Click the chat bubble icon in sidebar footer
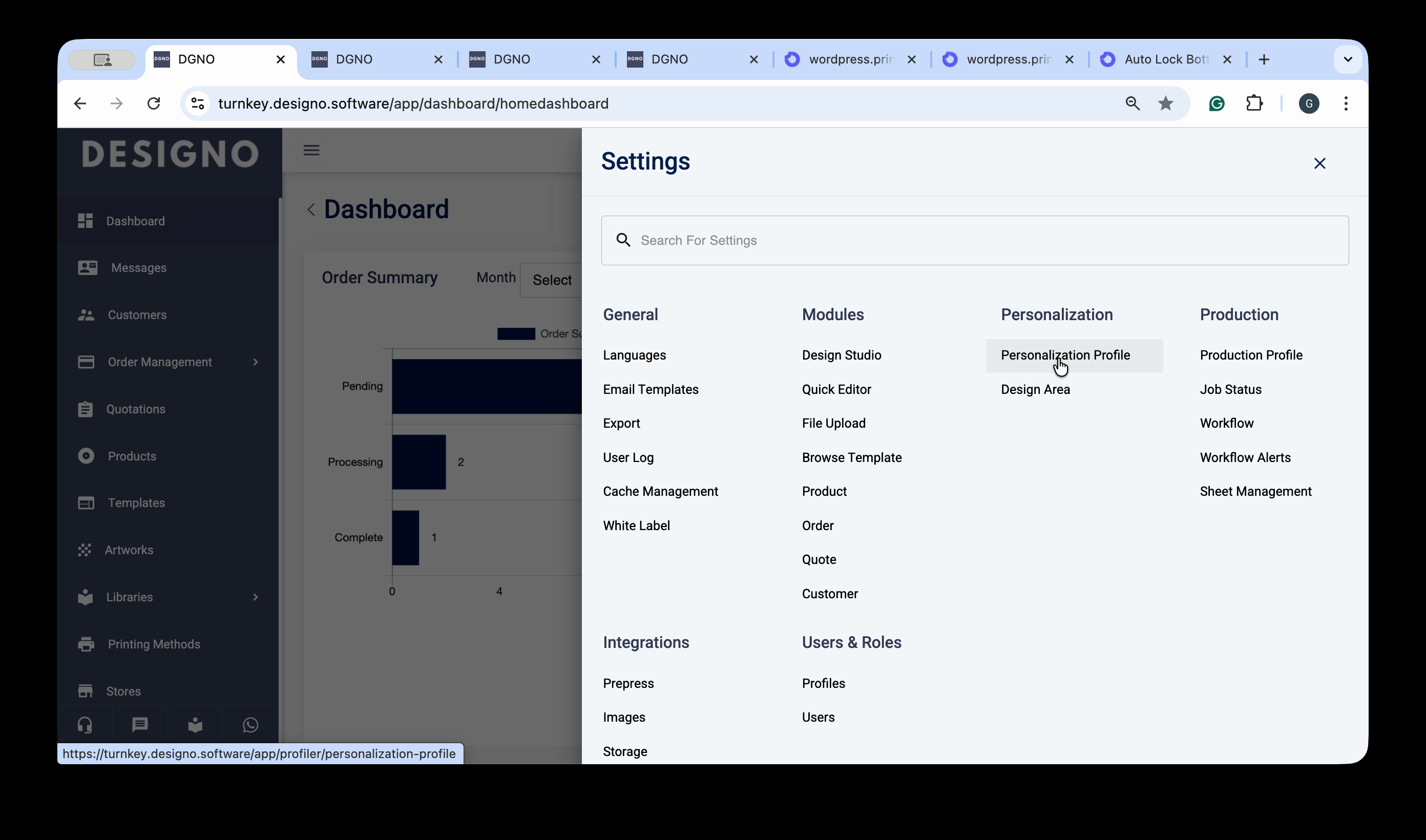The image size is (1426, 840). tap(140, 725)
